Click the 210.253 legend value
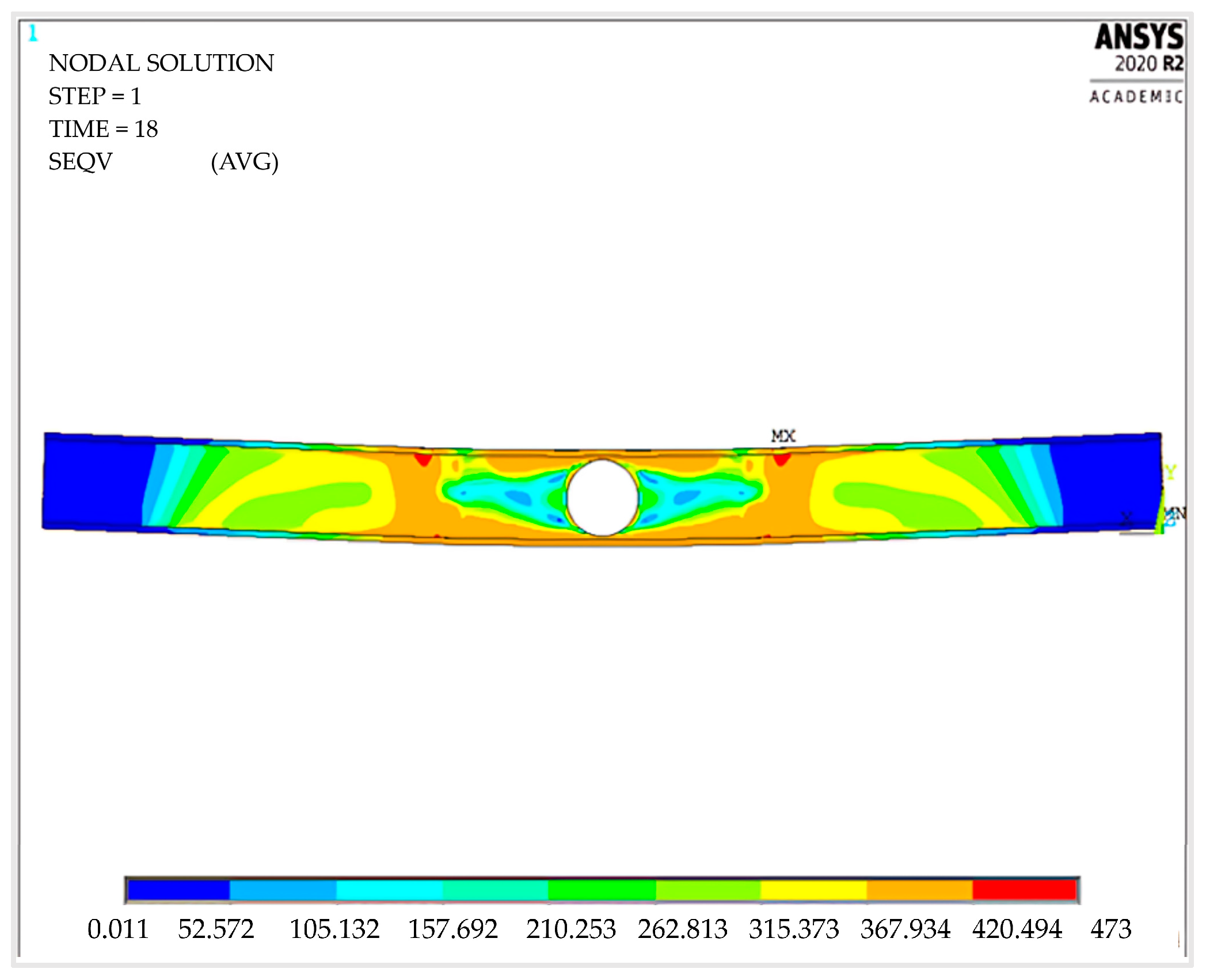The image size is (1206, 980). [570, 929]
